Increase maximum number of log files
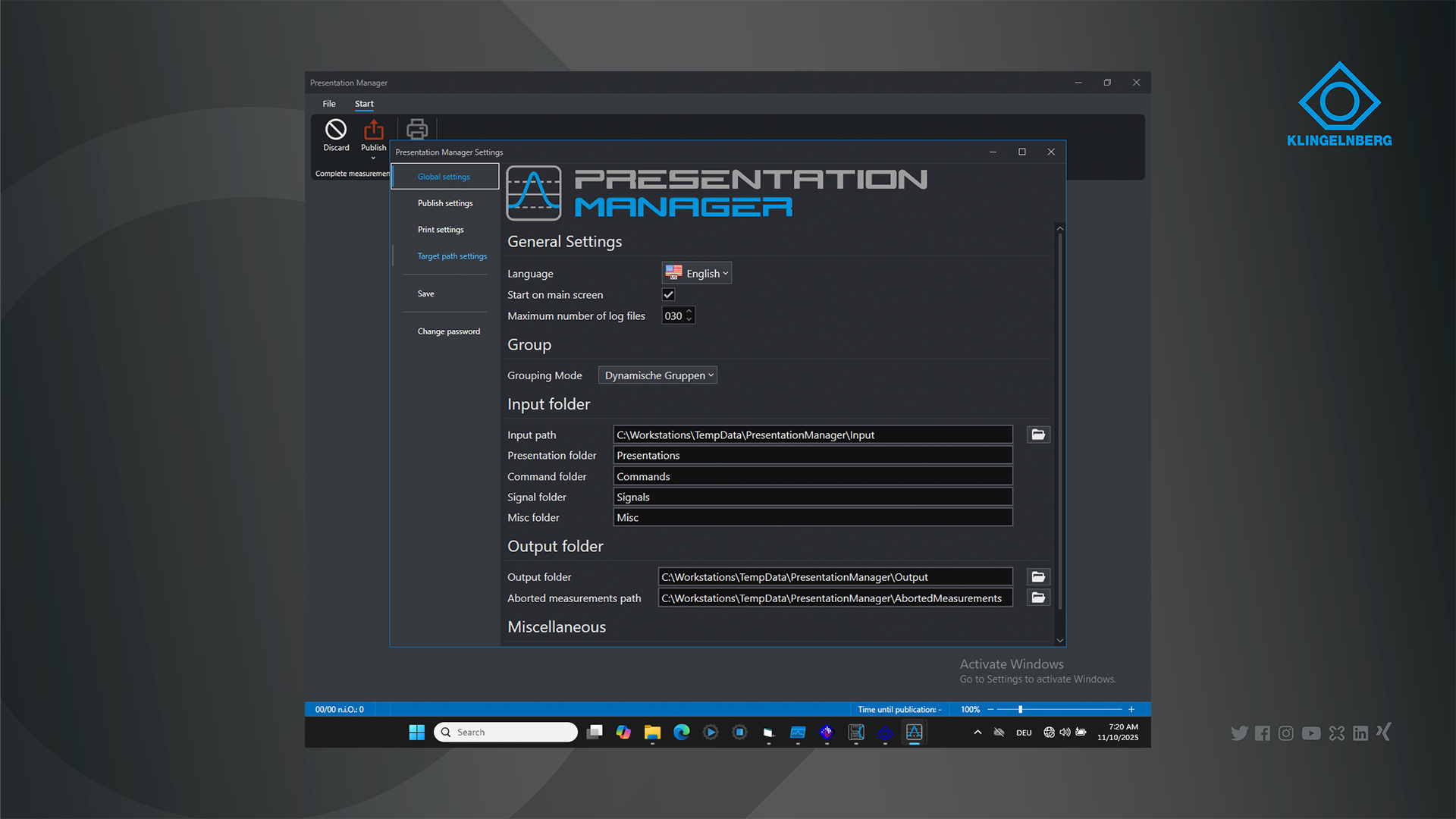 [x=689, y=312]
